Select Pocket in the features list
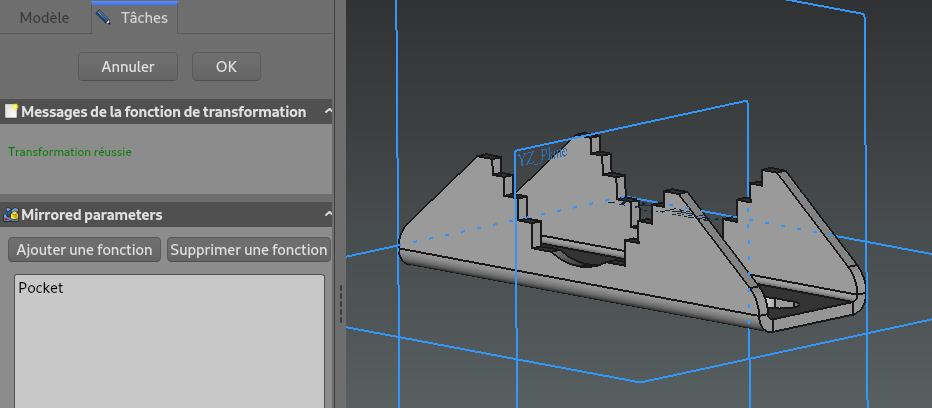 click(41, 287)
